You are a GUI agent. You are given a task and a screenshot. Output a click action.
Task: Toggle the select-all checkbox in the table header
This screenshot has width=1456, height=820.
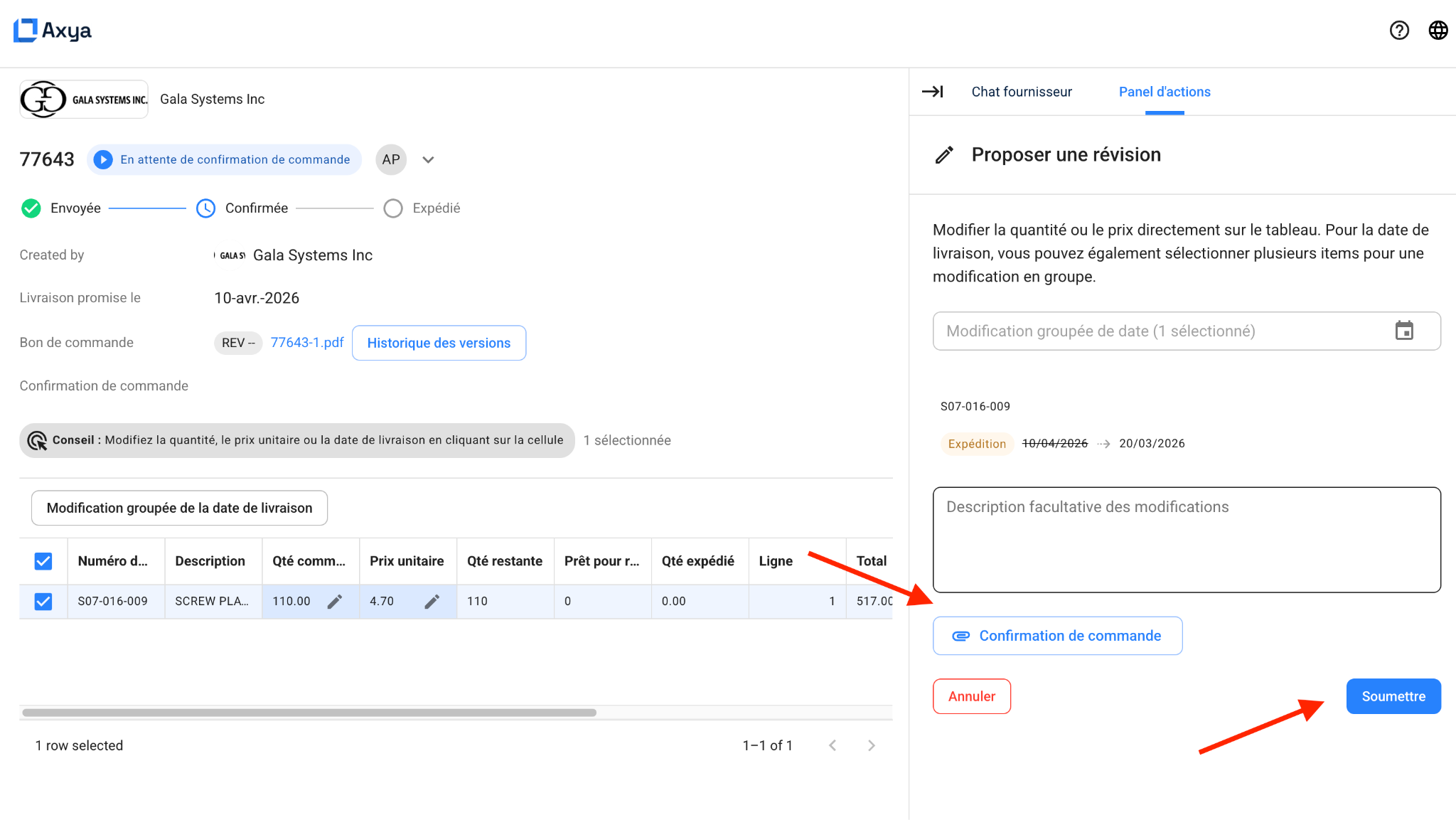43,561
